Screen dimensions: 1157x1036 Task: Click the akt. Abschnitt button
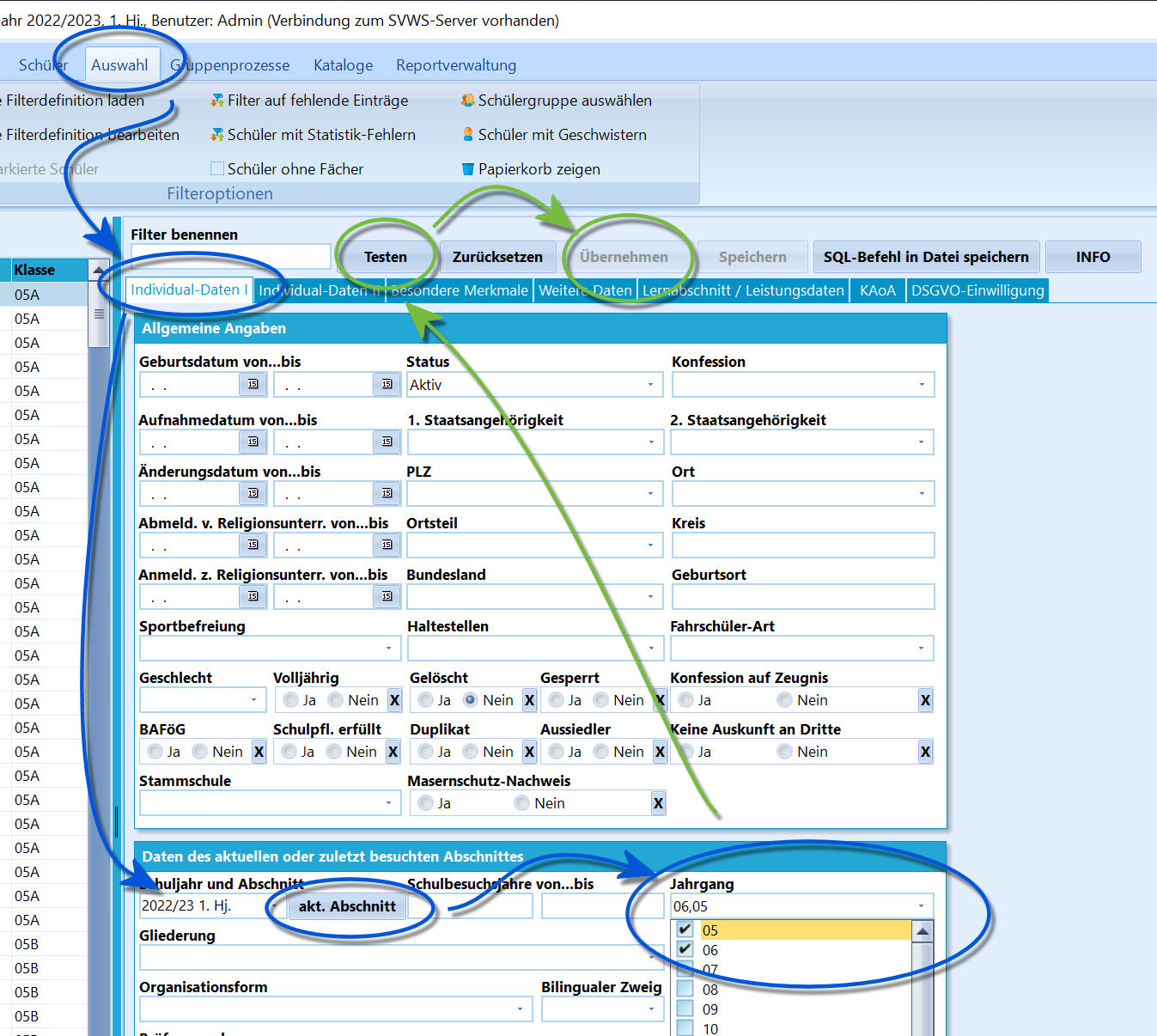(347, 906)
